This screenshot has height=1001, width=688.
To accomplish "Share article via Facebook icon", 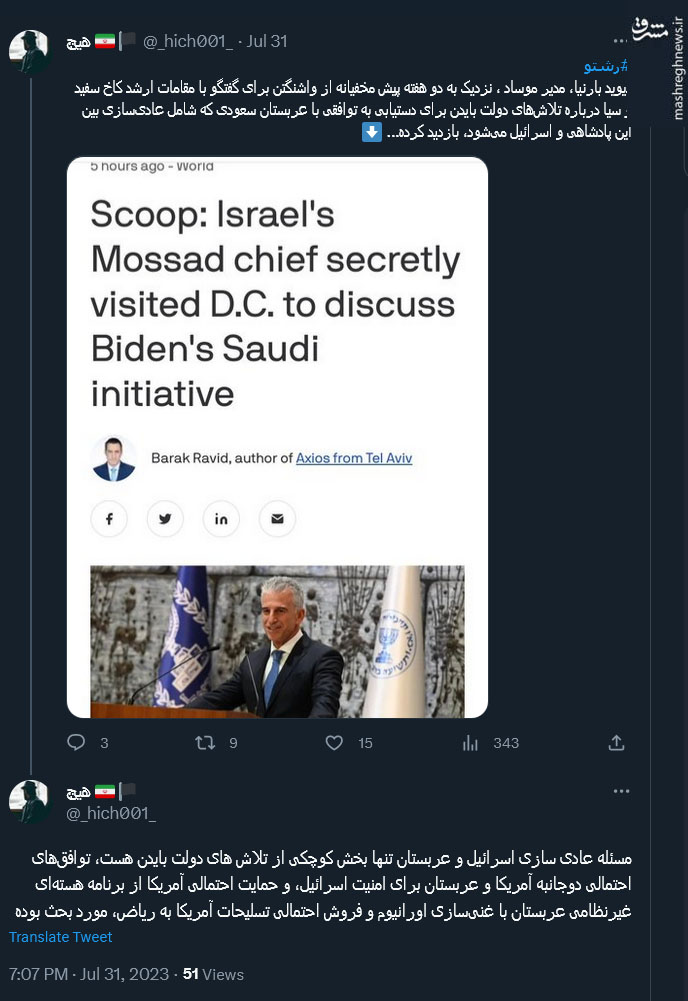I will point(109,519).
